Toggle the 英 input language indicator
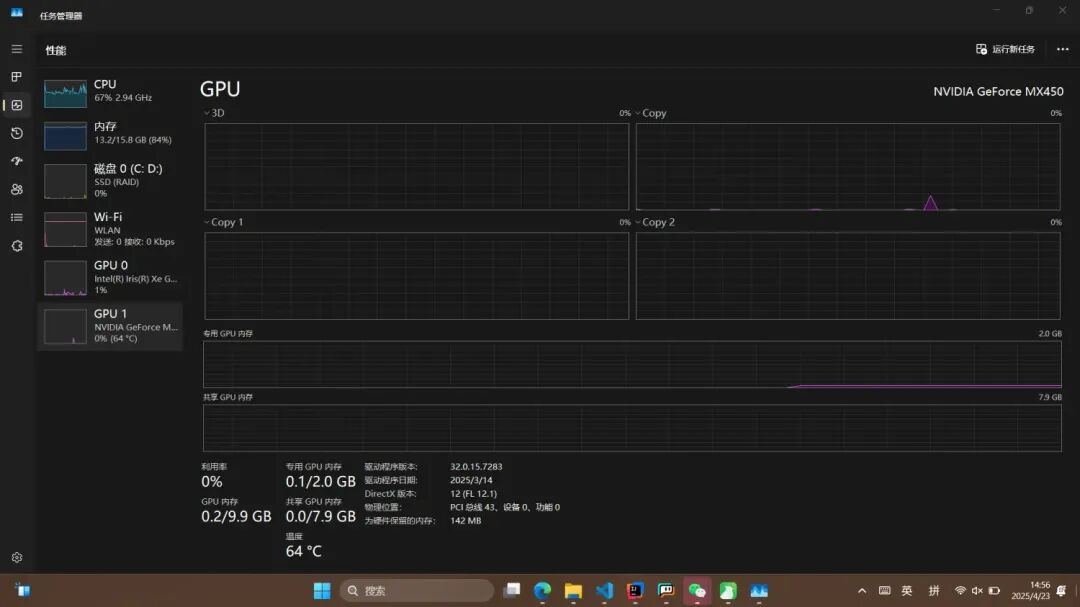1080x607 pixels. (x=907, y=590)
